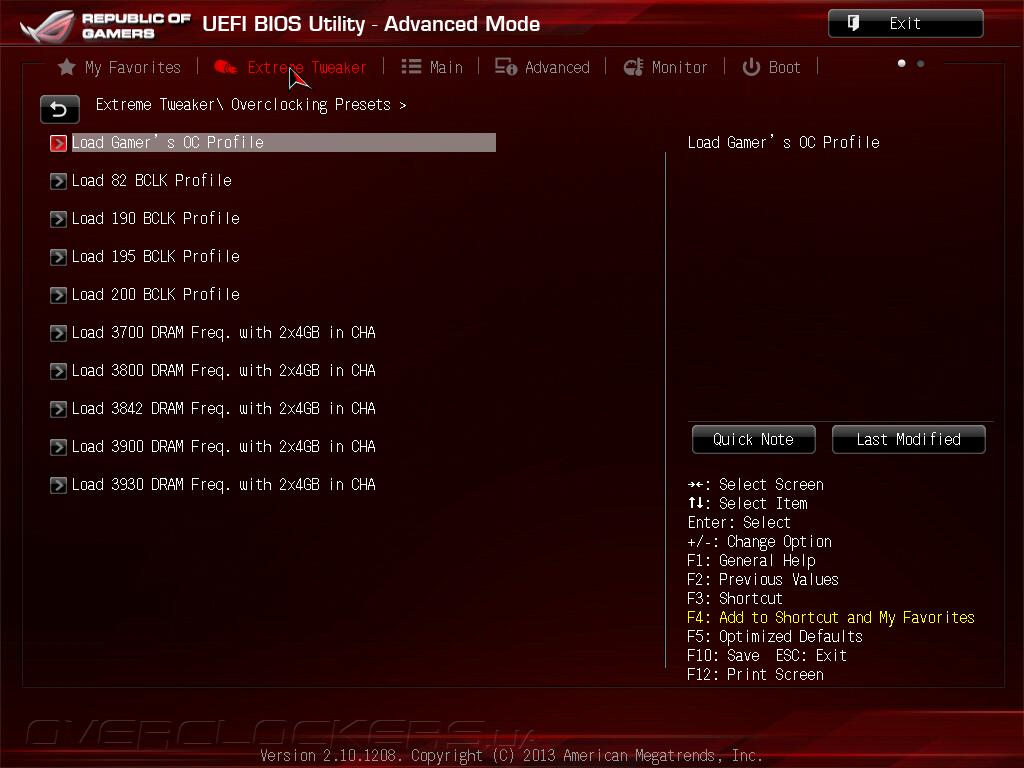The height and width of the screenshot is (768, 1024).
Task: Select Load 3900 DRAM Freq. with 2x4GB
Action: (223, 446)
